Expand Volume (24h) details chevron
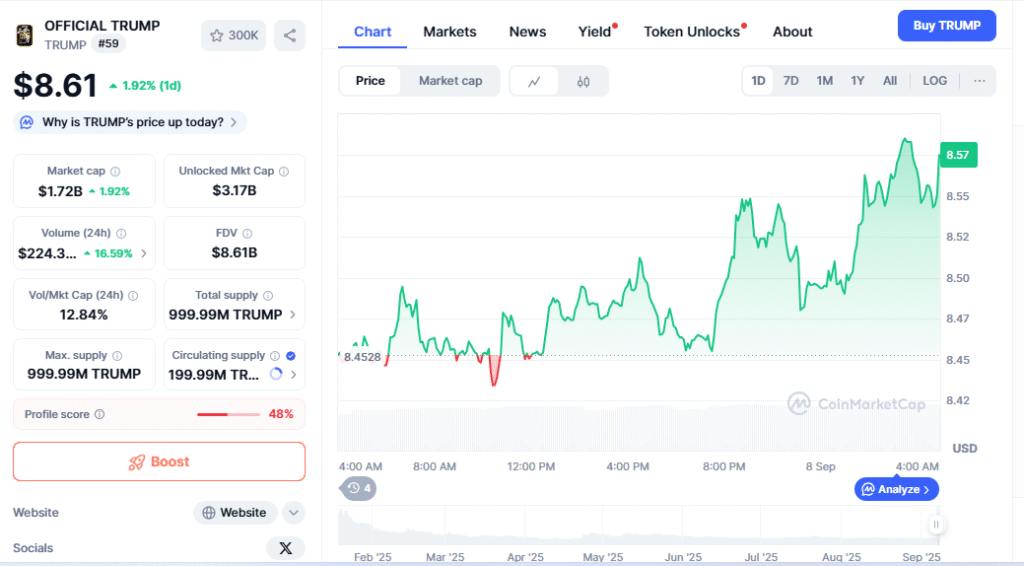 click(x=144, y=253)
